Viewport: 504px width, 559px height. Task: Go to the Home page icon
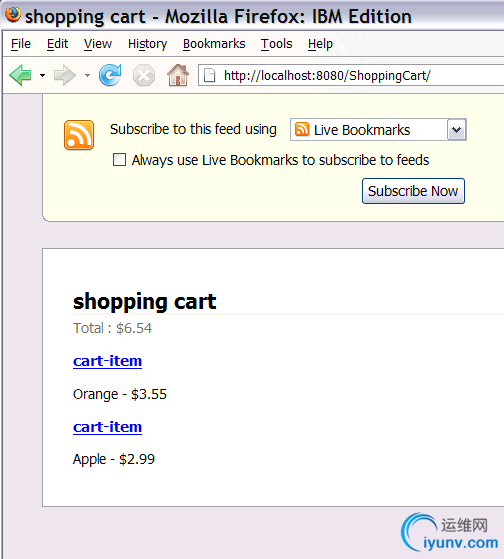click(x=178, y=75)
